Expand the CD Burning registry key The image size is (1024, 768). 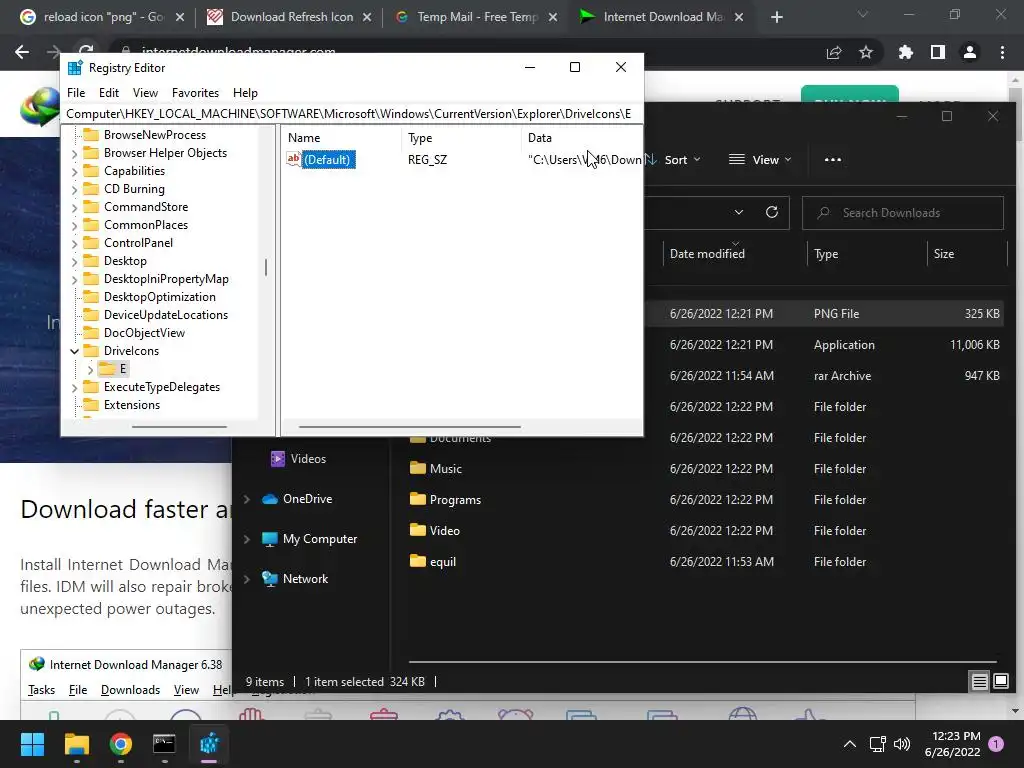74,189
